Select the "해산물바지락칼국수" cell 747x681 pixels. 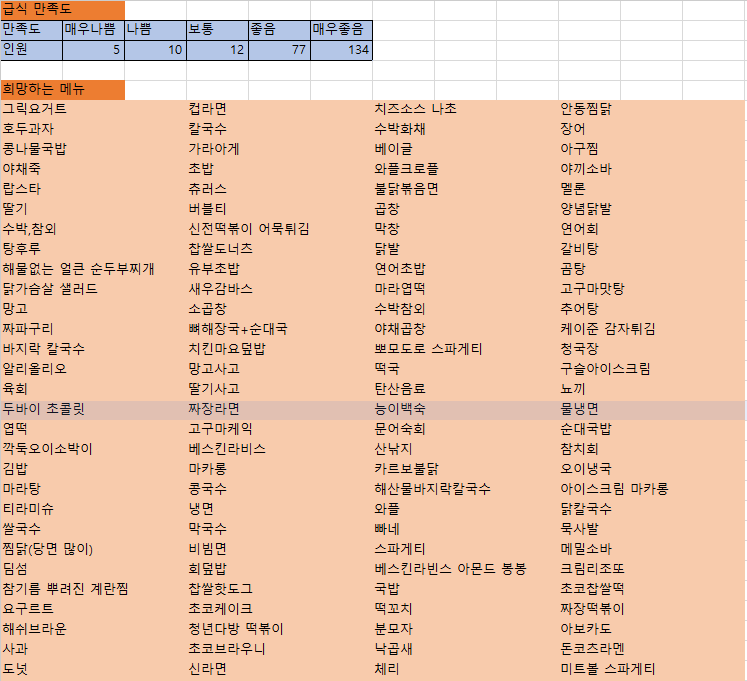(432, 489)
